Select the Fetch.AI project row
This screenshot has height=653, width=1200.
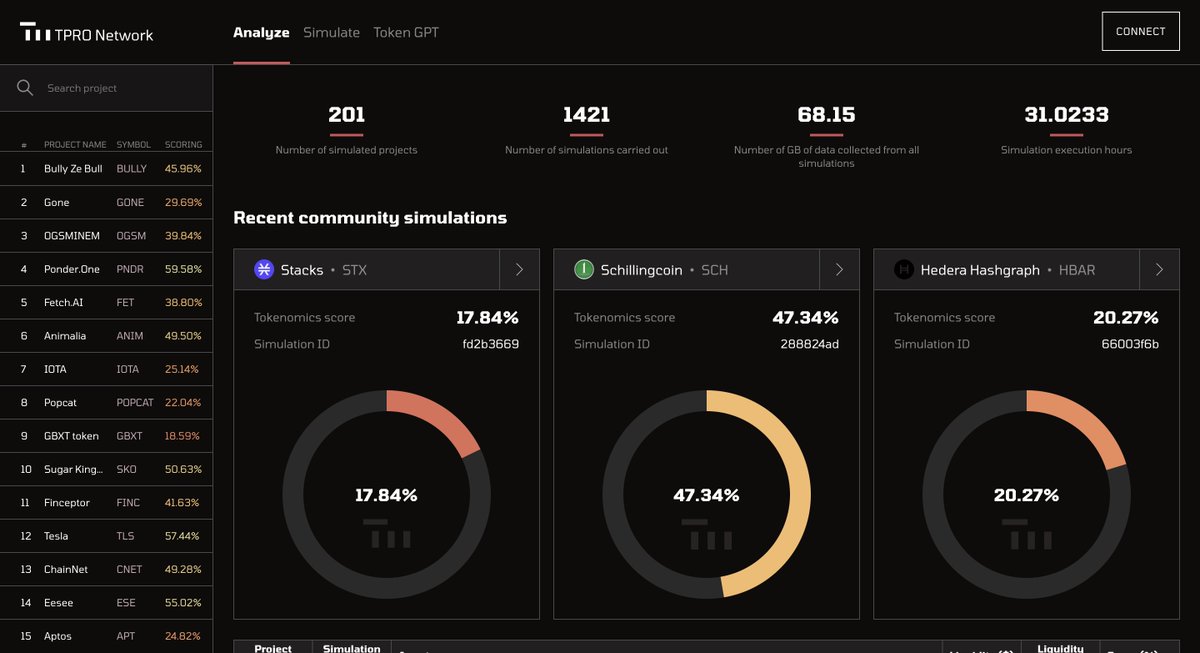click(106, 302)
